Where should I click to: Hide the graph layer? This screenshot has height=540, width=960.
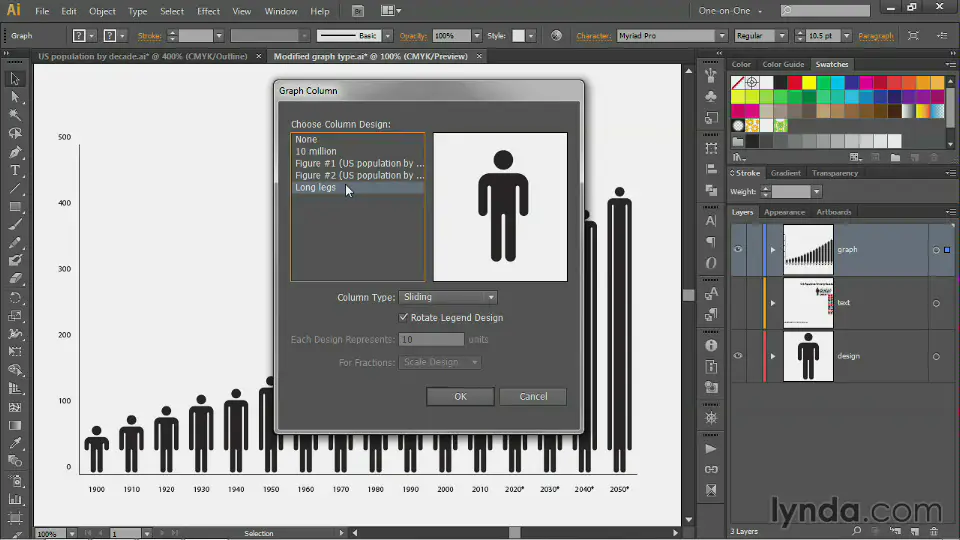tap(738, 250)
